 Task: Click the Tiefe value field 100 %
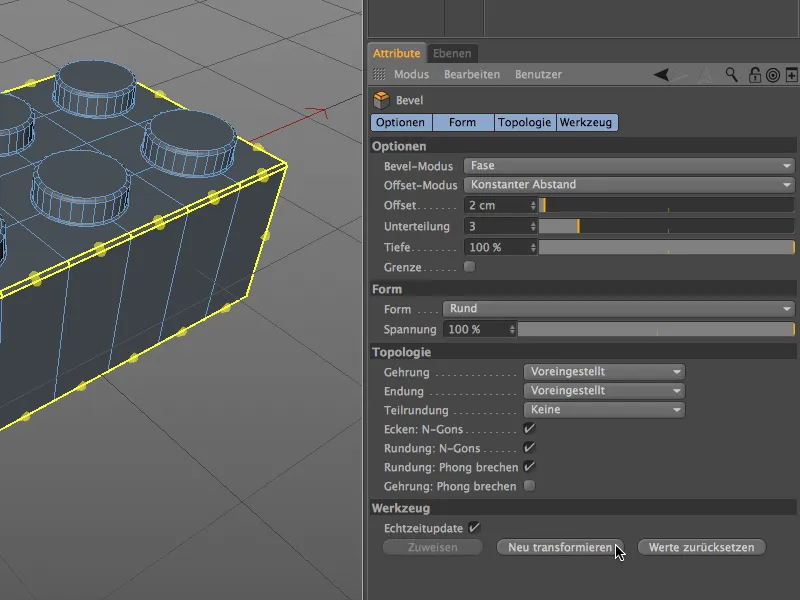[496, 247]
